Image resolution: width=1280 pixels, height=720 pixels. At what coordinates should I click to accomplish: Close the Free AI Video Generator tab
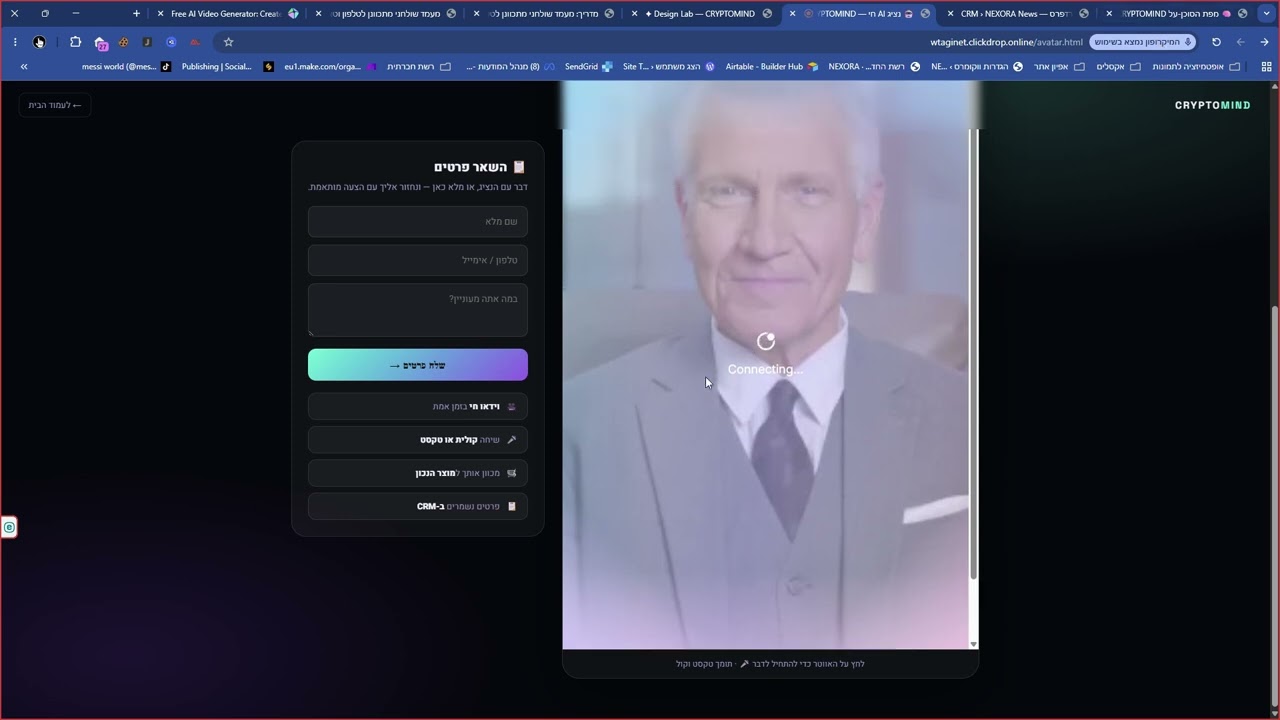pos(160,14)
